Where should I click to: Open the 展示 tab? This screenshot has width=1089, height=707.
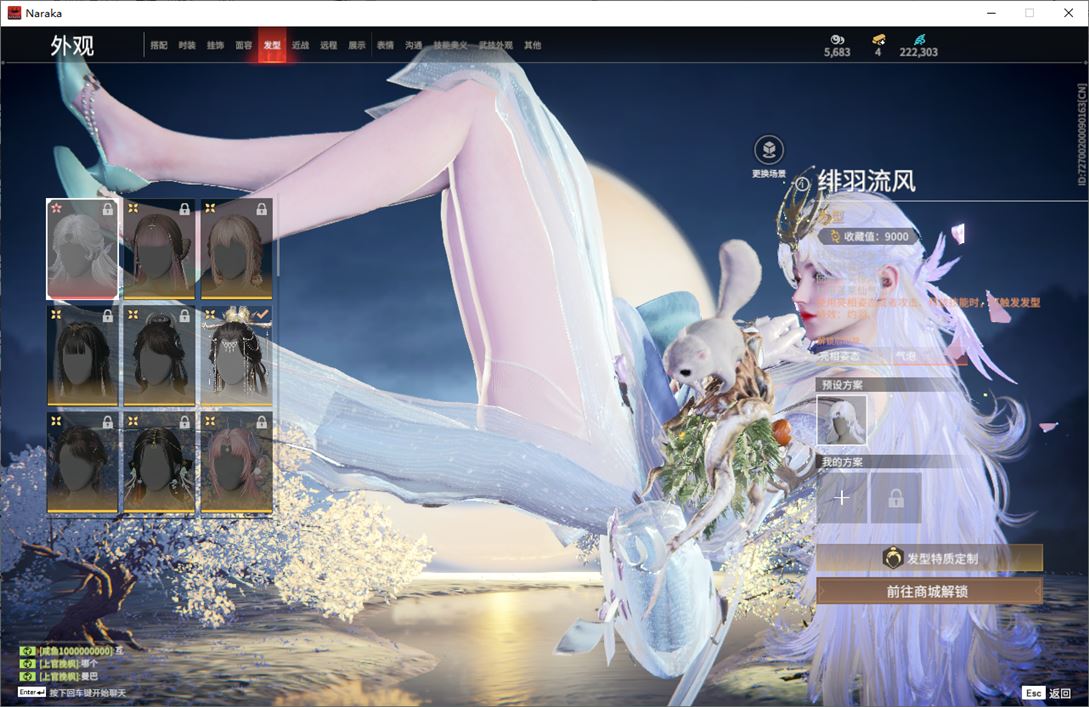point(357,45)
